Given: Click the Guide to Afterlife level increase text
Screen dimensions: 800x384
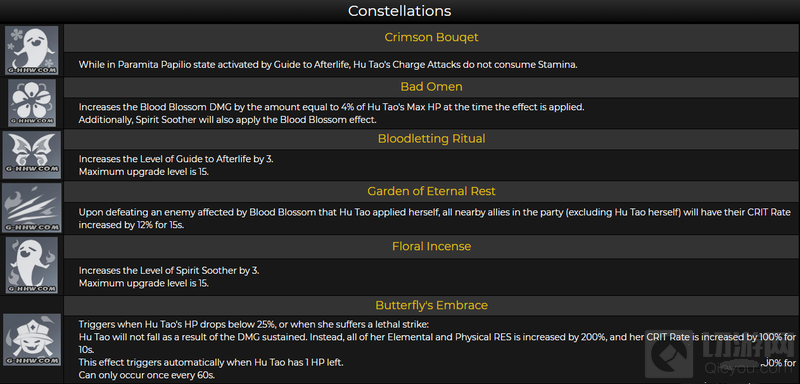Looking at the screenshot, I should 176,159.
